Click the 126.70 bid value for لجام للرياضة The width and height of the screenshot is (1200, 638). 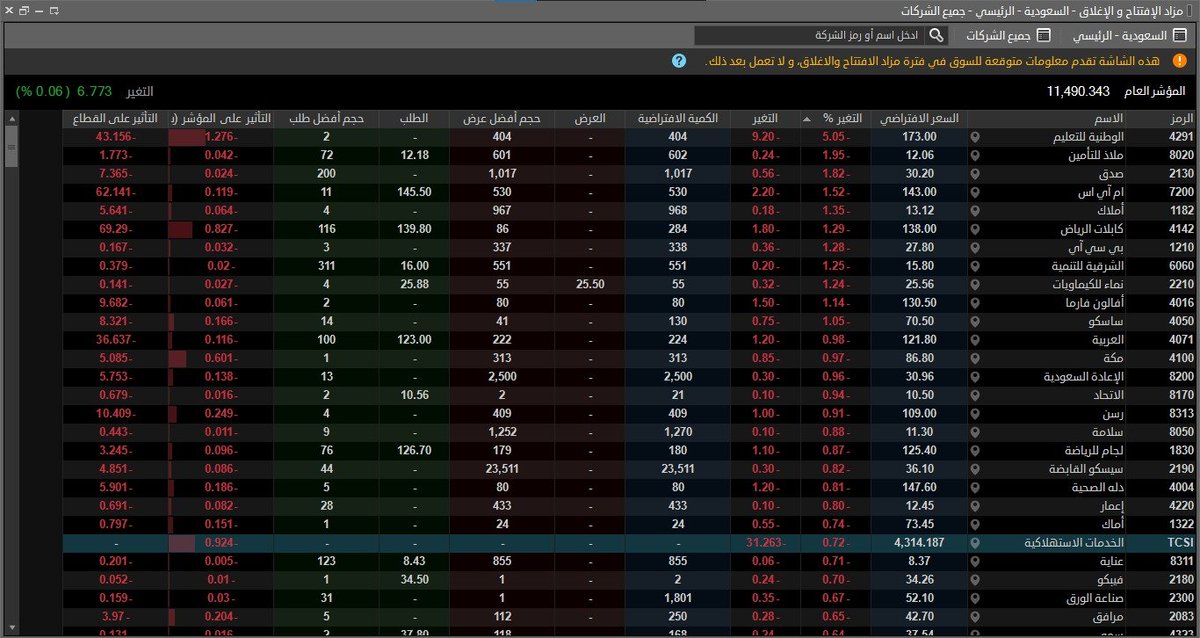click(x=413, y=451)
